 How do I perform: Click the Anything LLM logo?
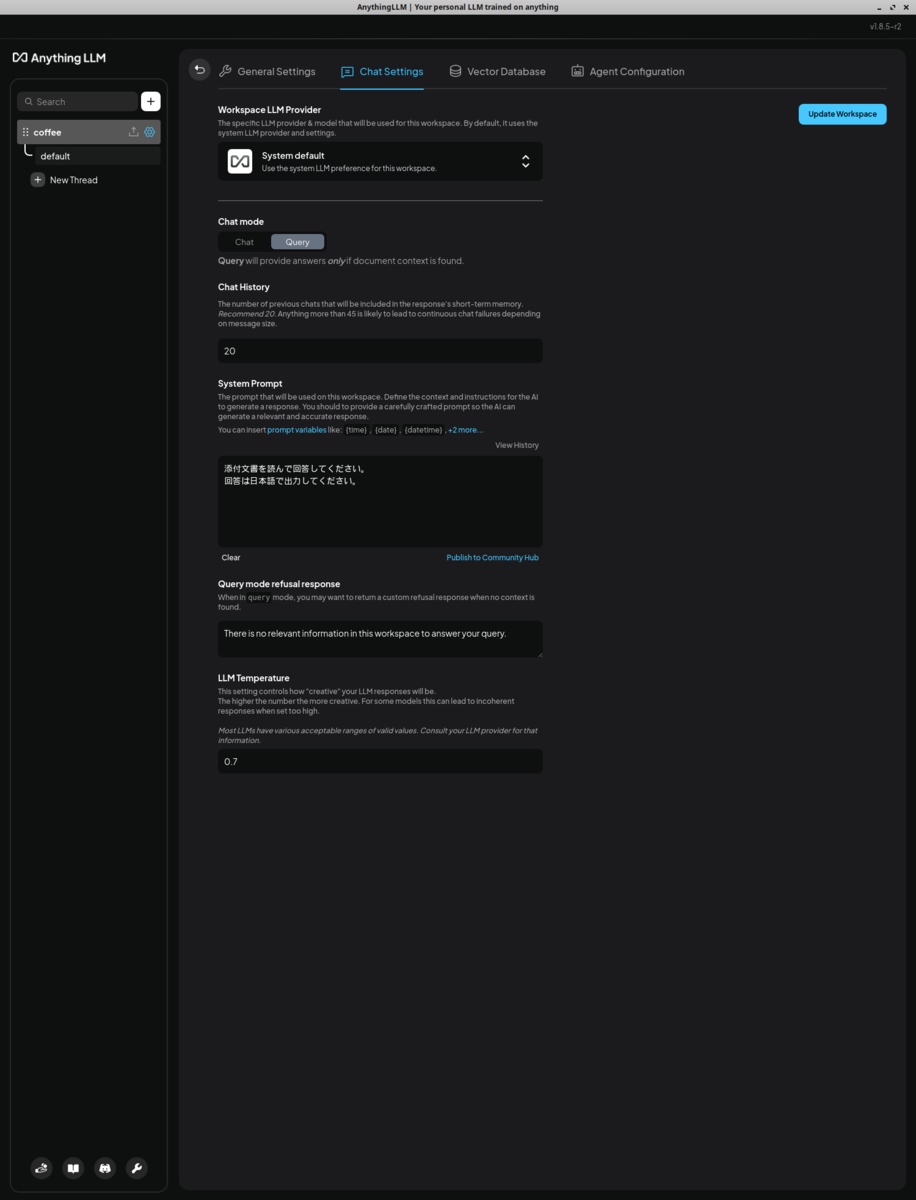(58, 57)
